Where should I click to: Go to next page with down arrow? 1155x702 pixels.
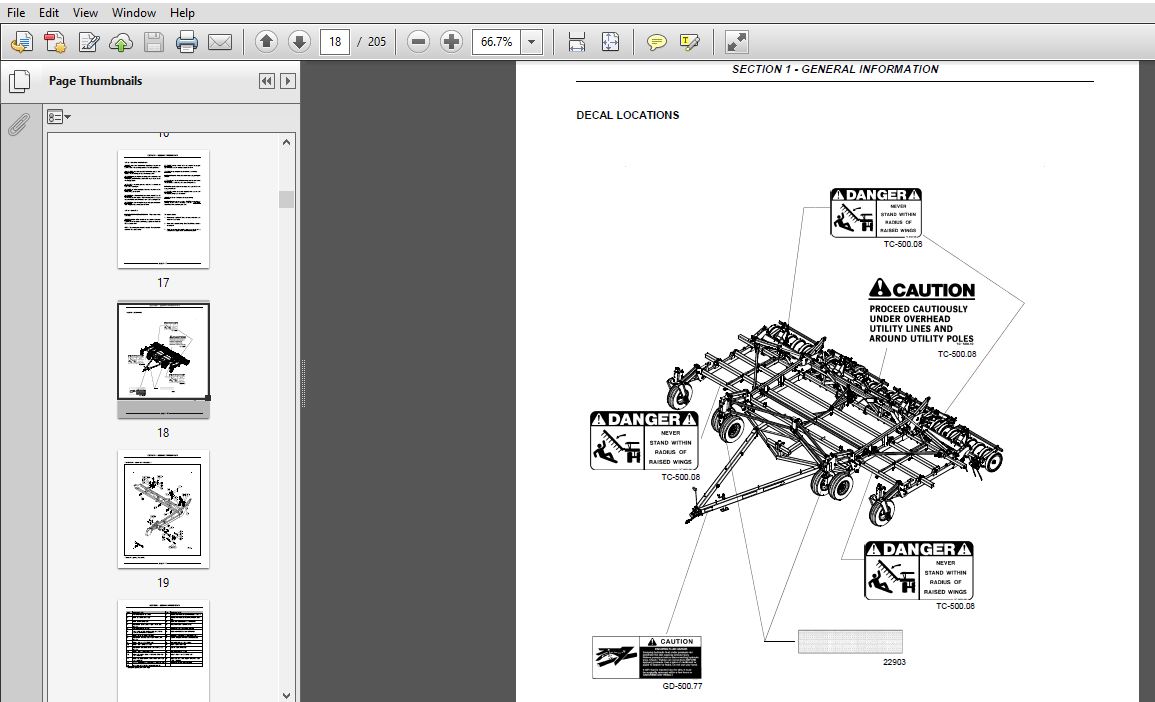(299, 42)
